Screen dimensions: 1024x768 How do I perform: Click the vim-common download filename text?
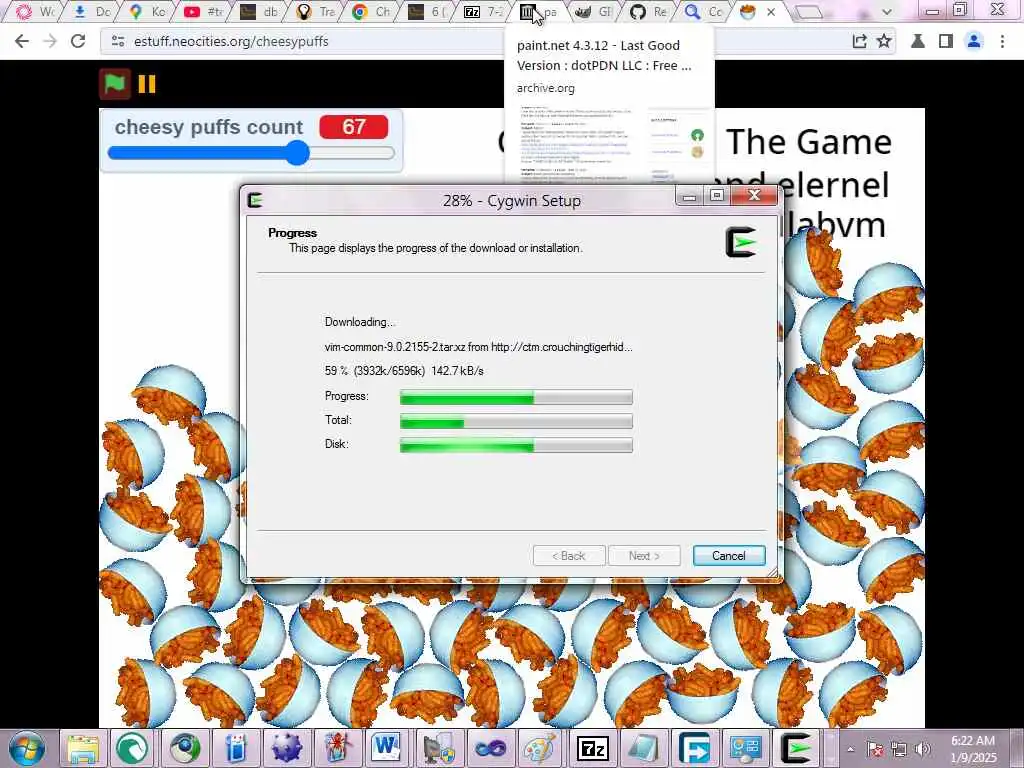(x=478, y=347)
